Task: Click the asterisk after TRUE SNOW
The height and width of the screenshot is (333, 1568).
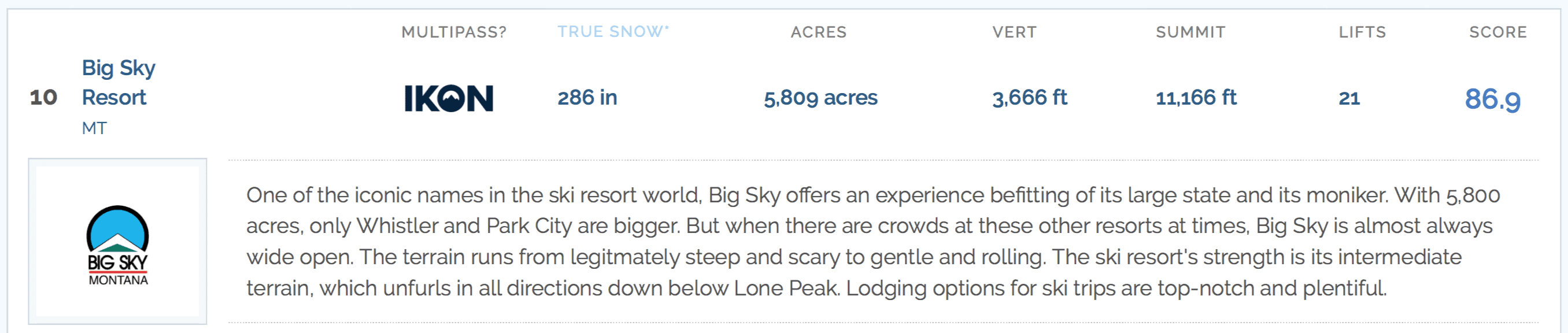Action: point(667,27)
